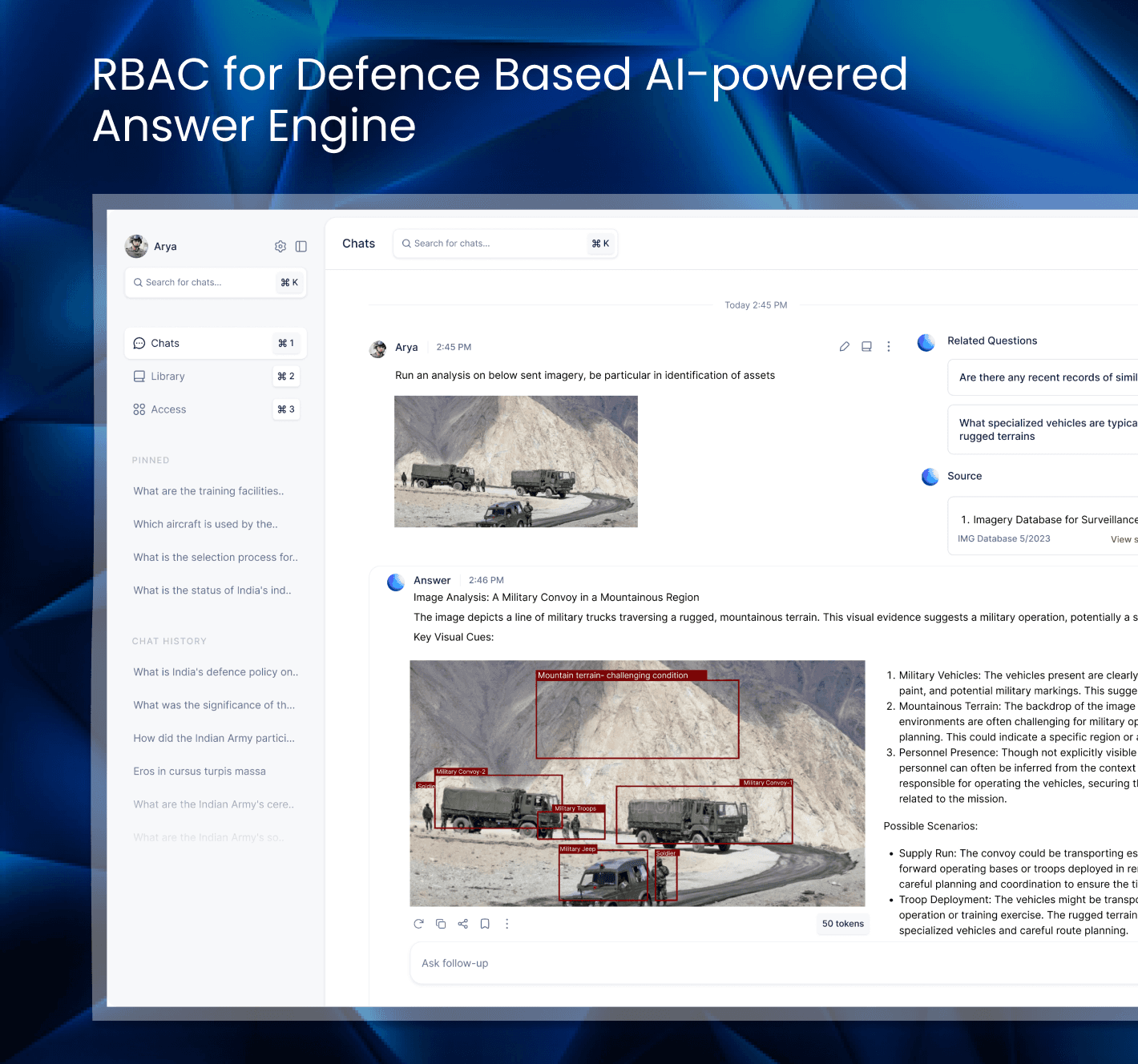The width and height of the screenshot is (1138, 1064).
Task: Open more options on Arya's message
Action: (889, 347)
